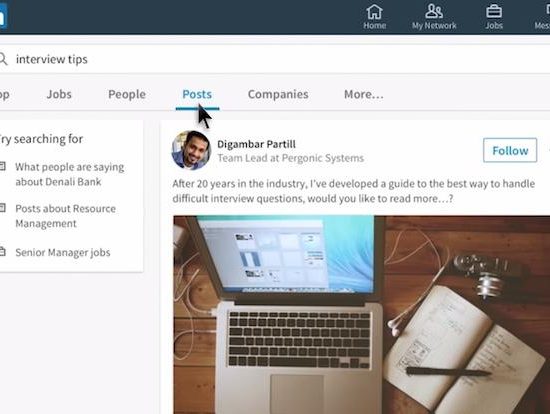Select the Posts search tab
550x414 pixels.
coord(197,94)
